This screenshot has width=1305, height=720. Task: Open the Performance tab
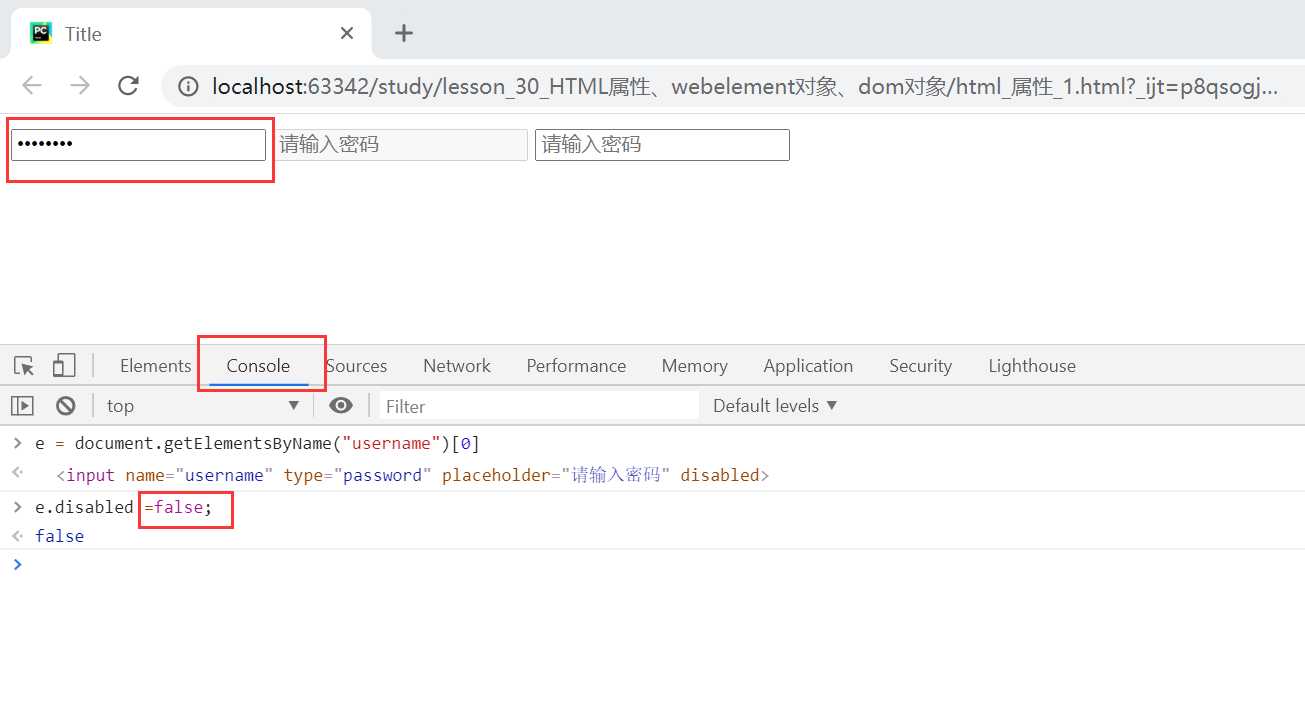[x=576, y=366]
